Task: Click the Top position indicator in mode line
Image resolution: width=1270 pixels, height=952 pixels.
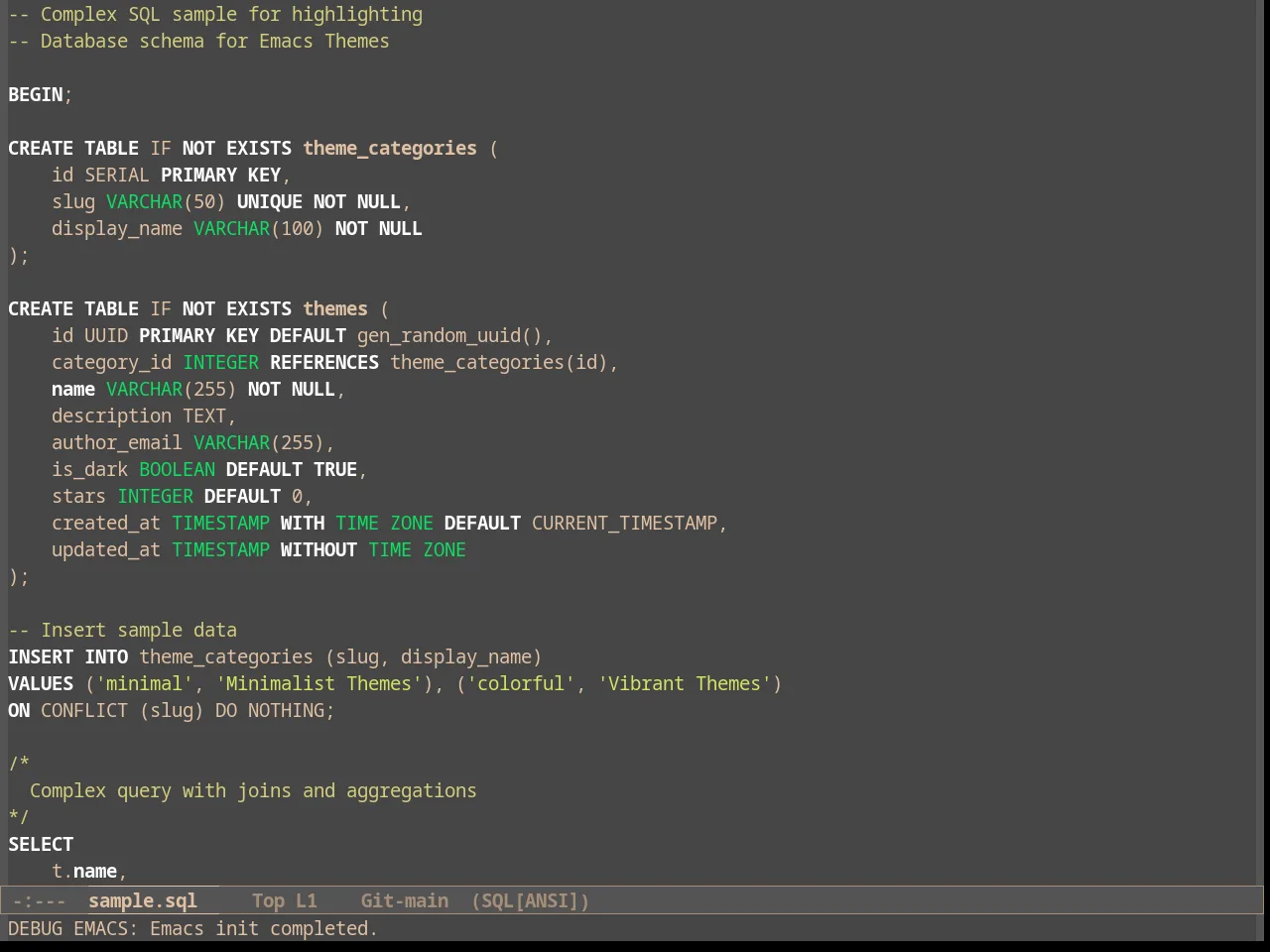Action: (x=268, y=900)
